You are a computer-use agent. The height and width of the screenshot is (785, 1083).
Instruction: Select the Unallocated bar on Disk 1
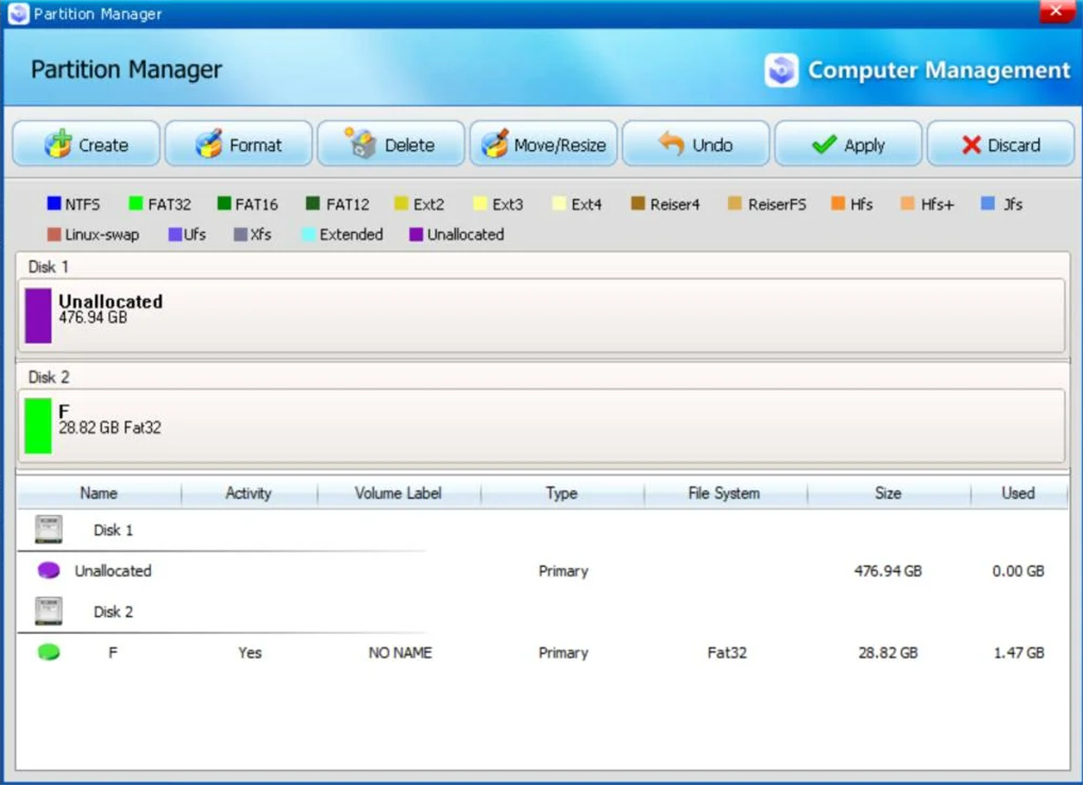(x=38, y=314)
